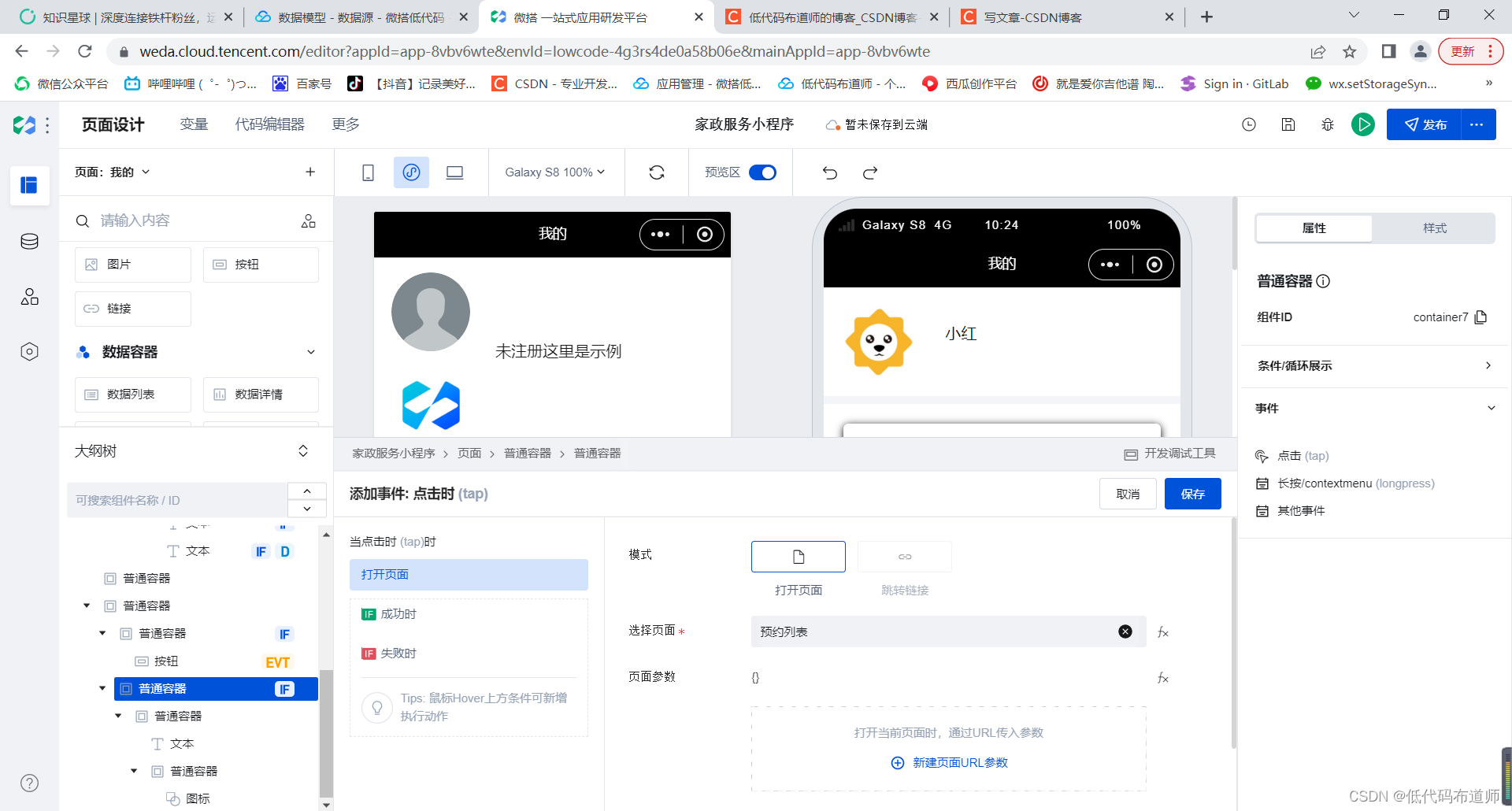Select the 打开页面 action item
This screenshot has width=1512, height=811.
tap(469, 575)
